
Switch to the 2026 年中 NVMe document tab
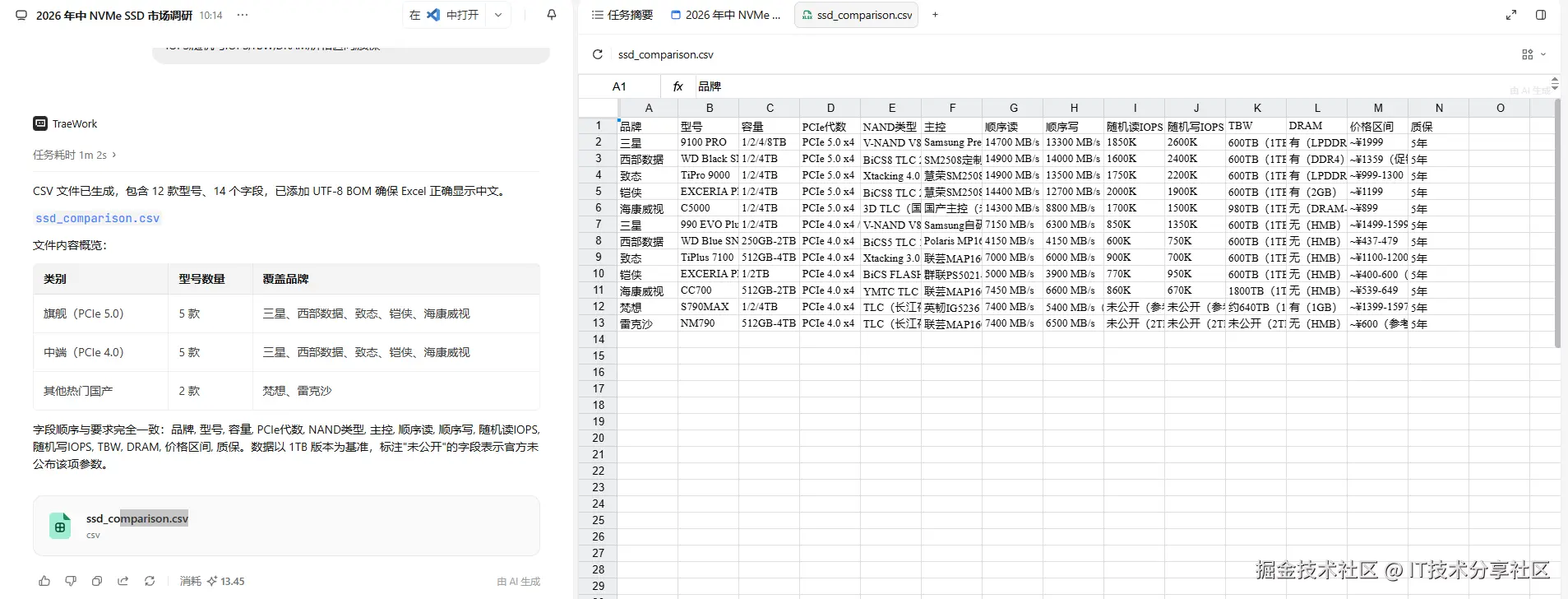point(726,15)
